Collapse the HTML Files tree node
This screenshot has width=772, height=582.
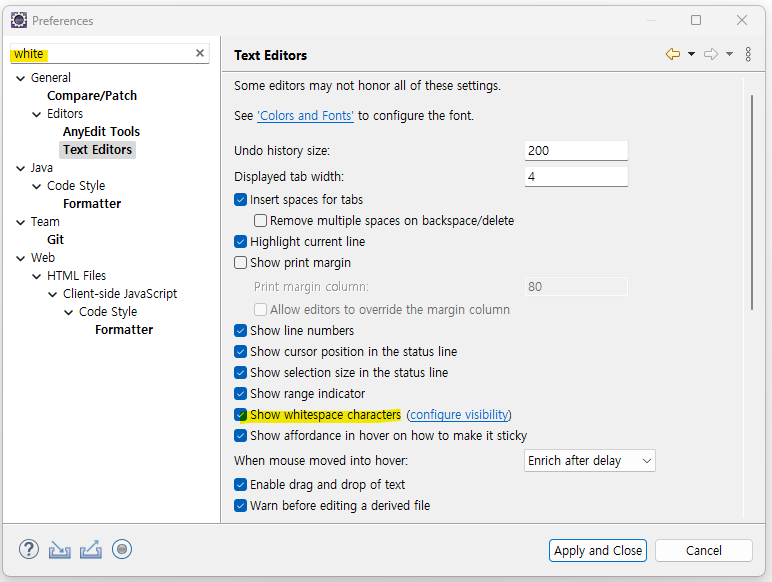(x=36, y=276)
